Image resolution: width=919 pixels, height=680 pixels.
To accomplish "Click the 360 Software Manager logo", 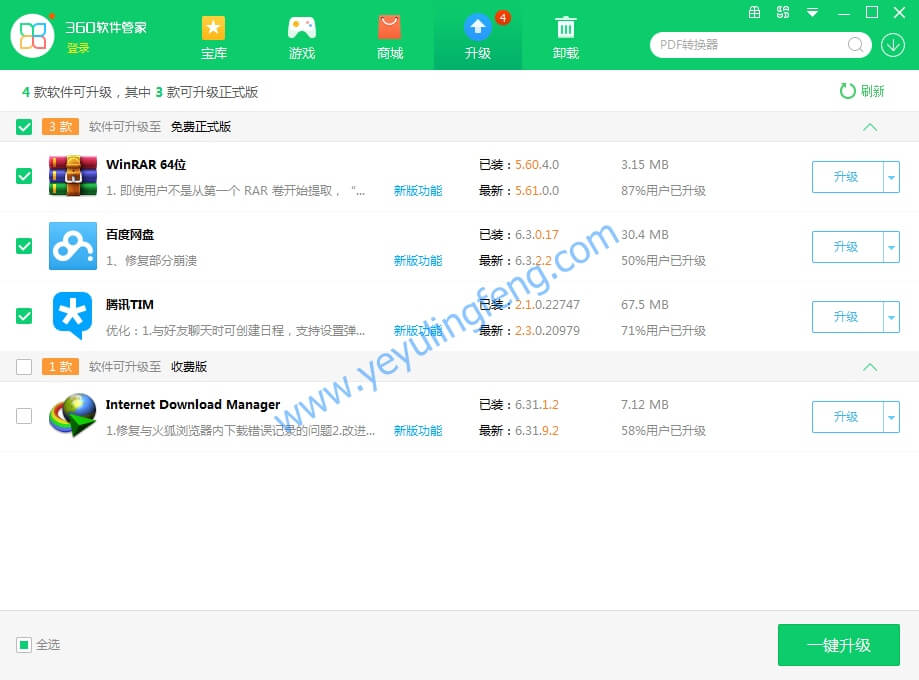I will (x=33, y=36).
